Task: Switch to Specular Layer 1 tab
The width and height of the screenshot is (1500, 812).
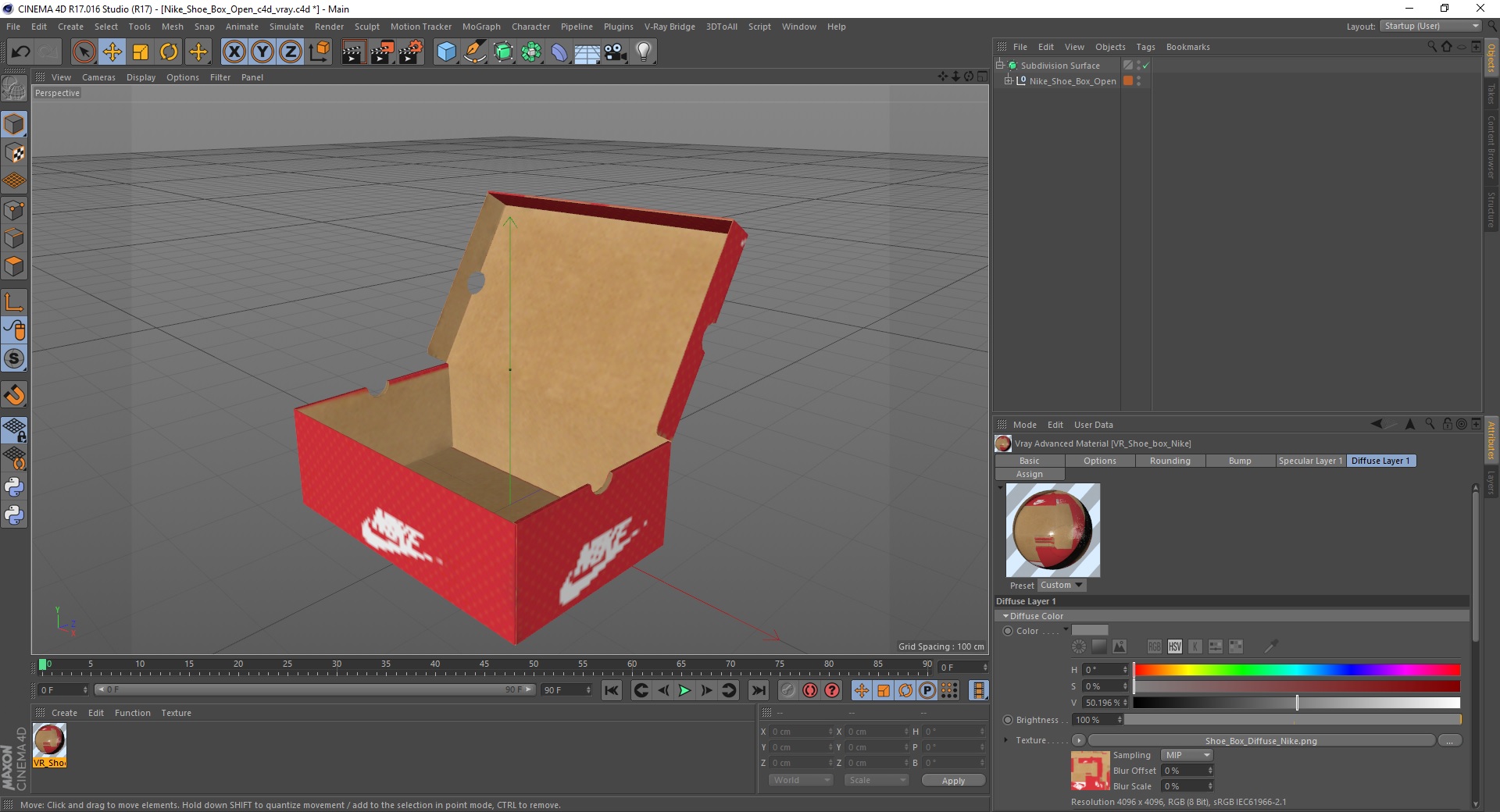Action: click(x=1310, y=461)
